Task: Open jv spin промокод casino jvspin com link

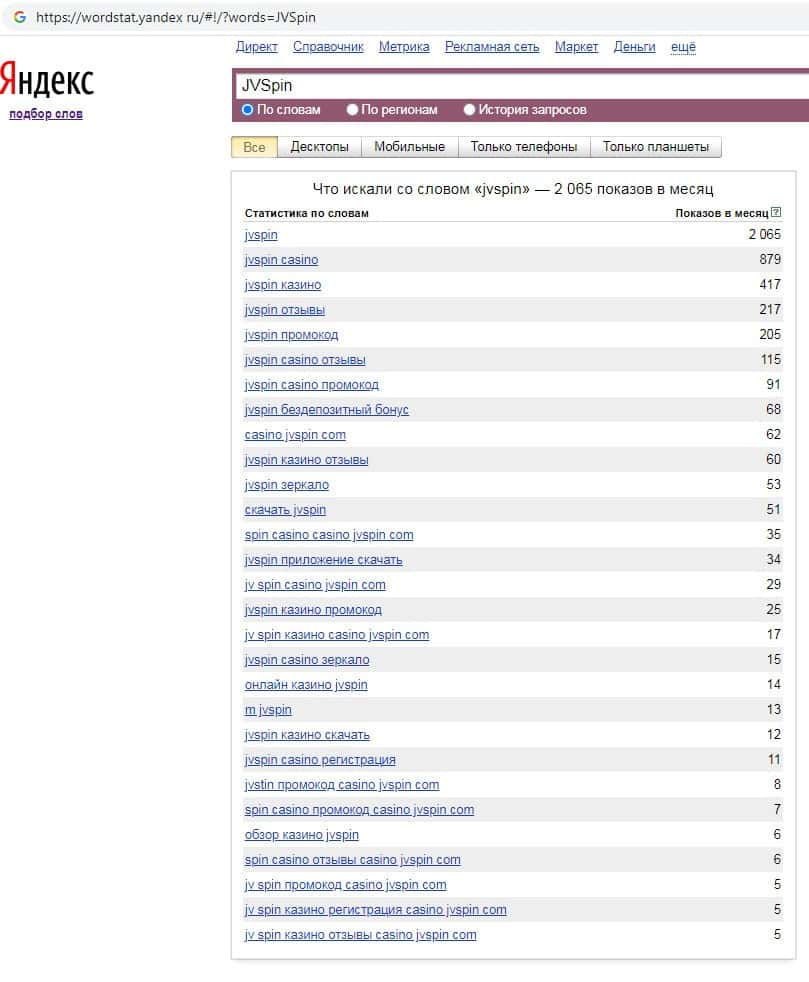Action: (345, 886)
